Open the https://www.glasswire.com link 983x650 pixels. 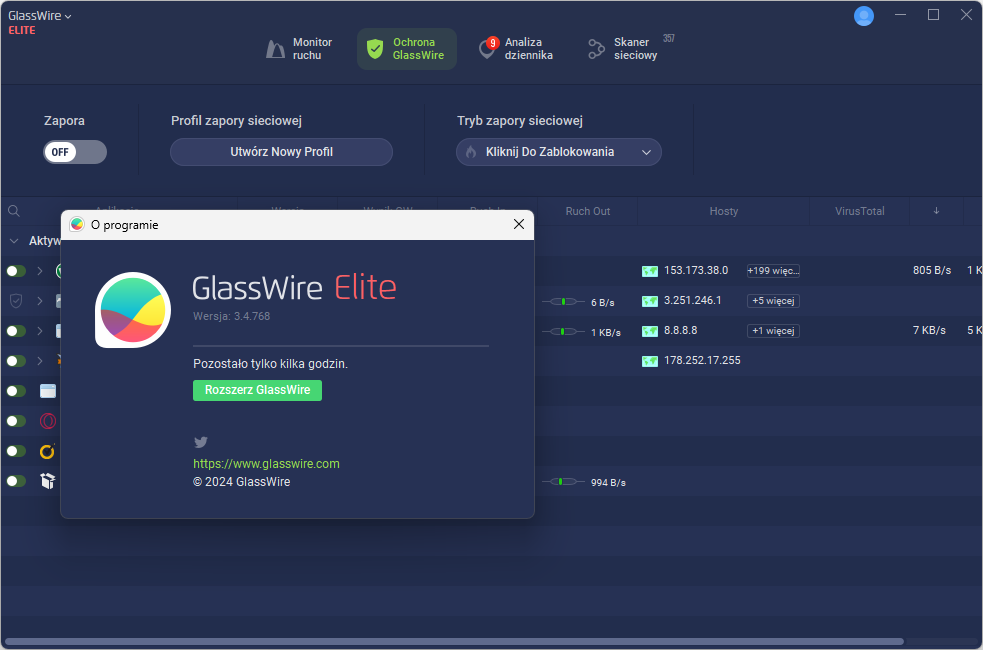[266, 464]
